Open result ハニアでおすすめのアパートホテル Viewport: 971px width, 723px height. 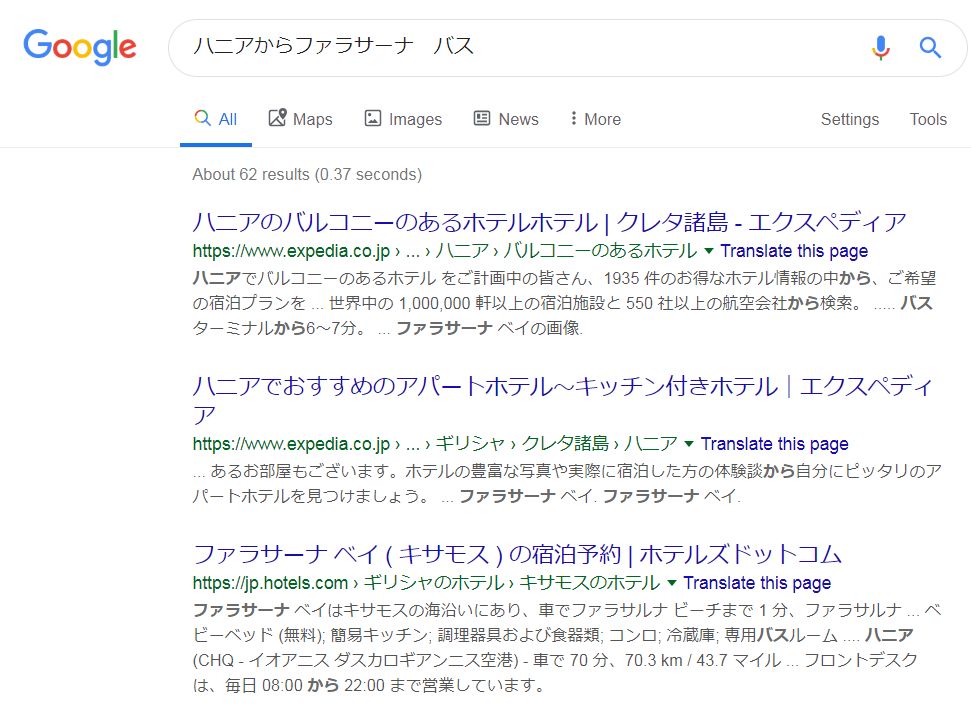click(x=562, y=400)
